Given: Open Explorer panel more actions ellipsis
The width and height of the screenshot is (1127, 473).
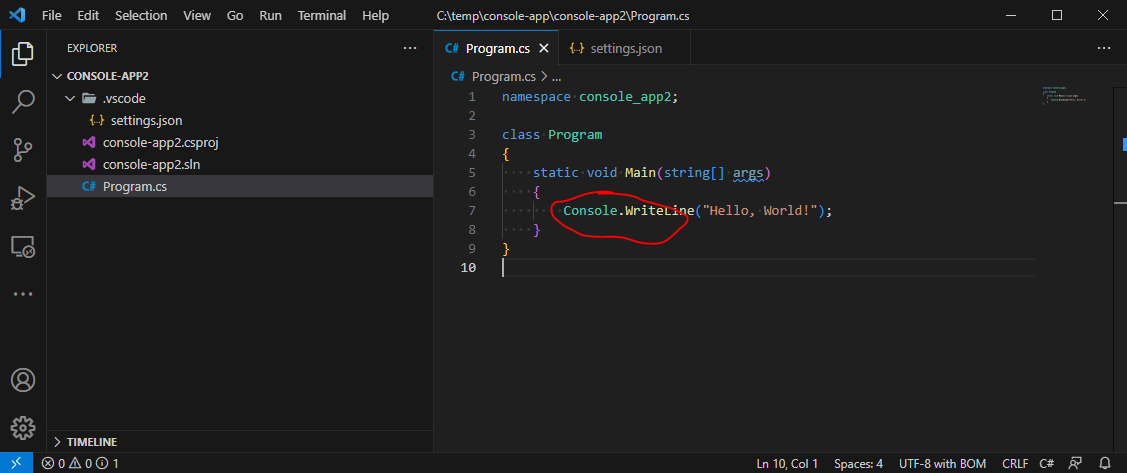Looking at the screenshot, I should (x=410, y=48).
